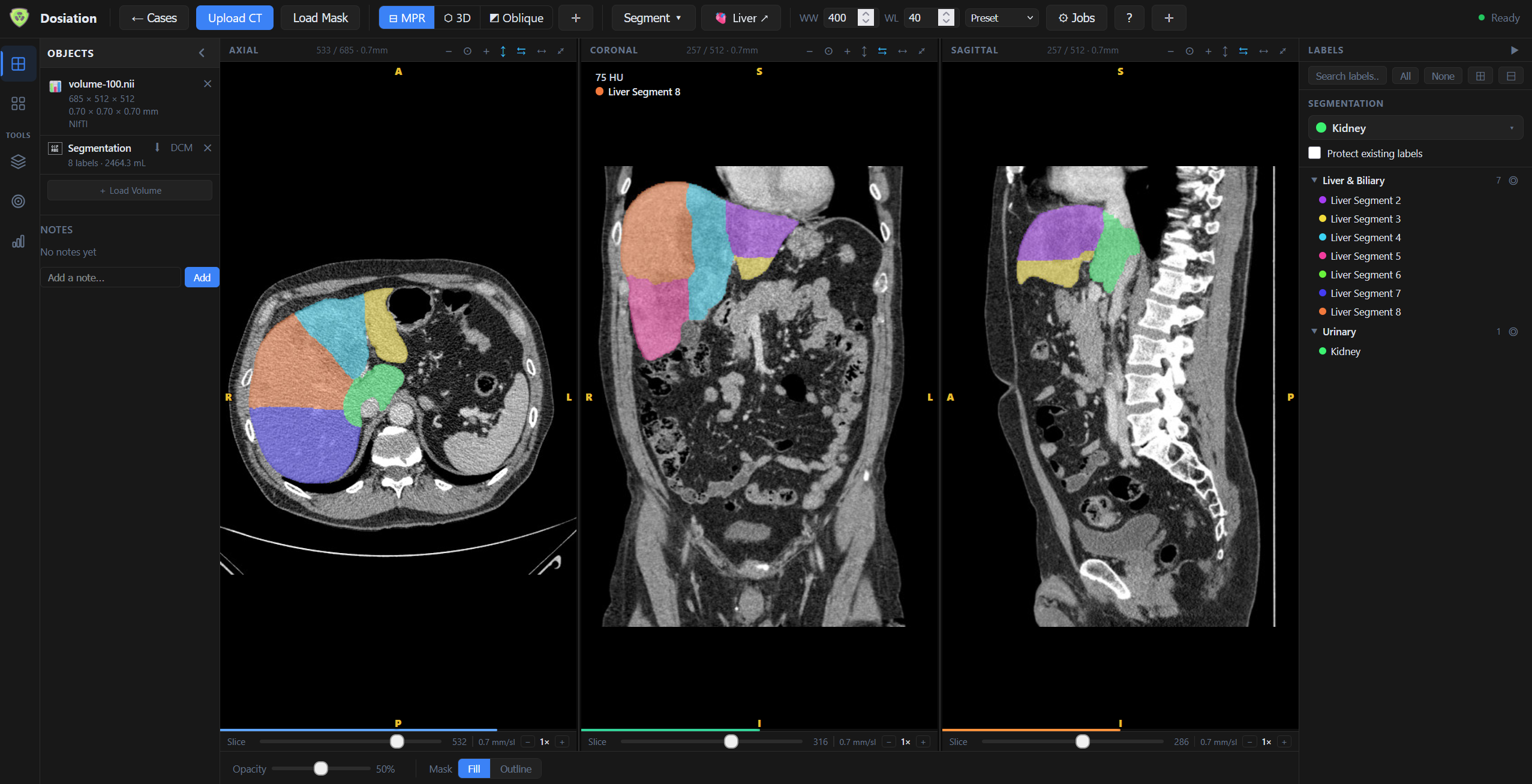Select the target tool in sidebar

(x=19, y=201)
